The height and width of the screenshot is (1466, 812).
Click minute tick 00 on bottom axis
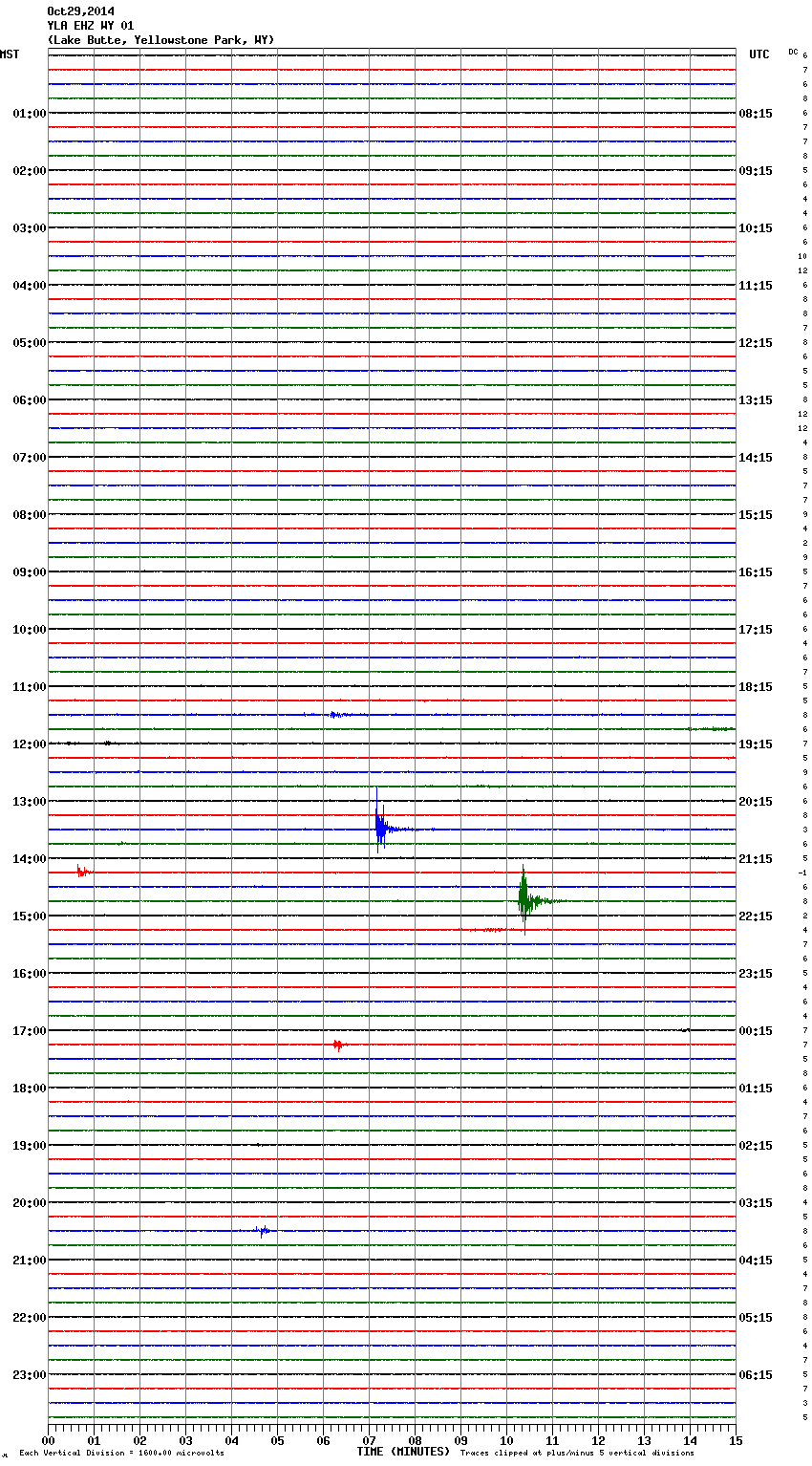click(49, 1440)
